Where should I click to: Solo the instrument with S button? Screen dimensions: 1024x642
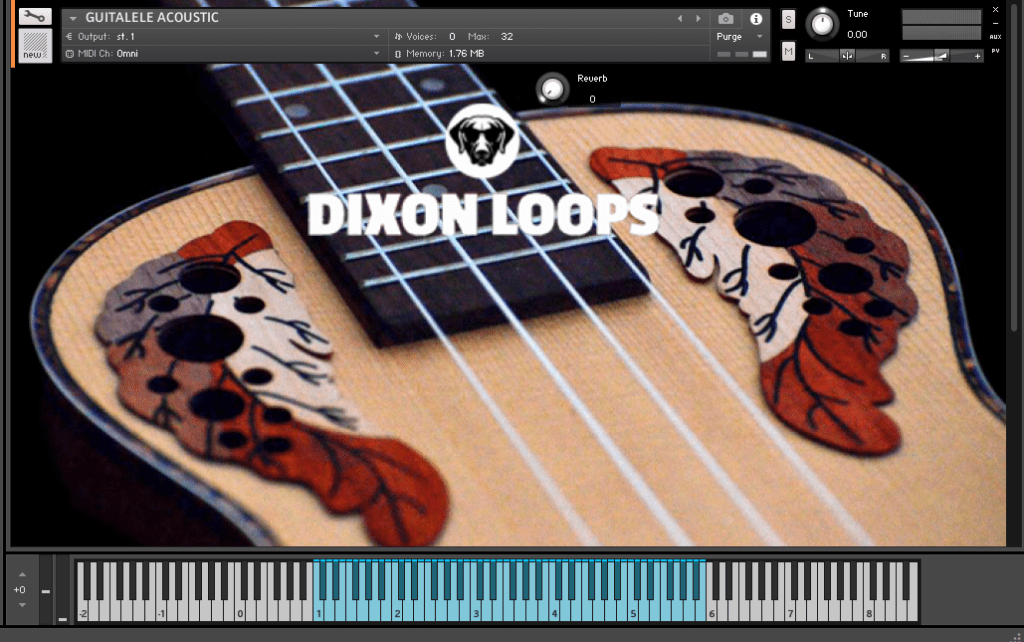pos(788,20)
